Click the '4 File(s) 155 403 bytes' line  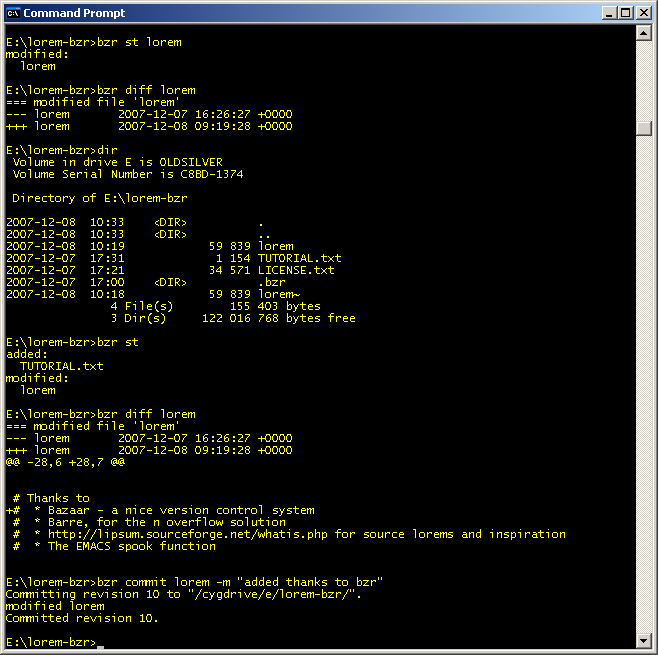point(215,306)
